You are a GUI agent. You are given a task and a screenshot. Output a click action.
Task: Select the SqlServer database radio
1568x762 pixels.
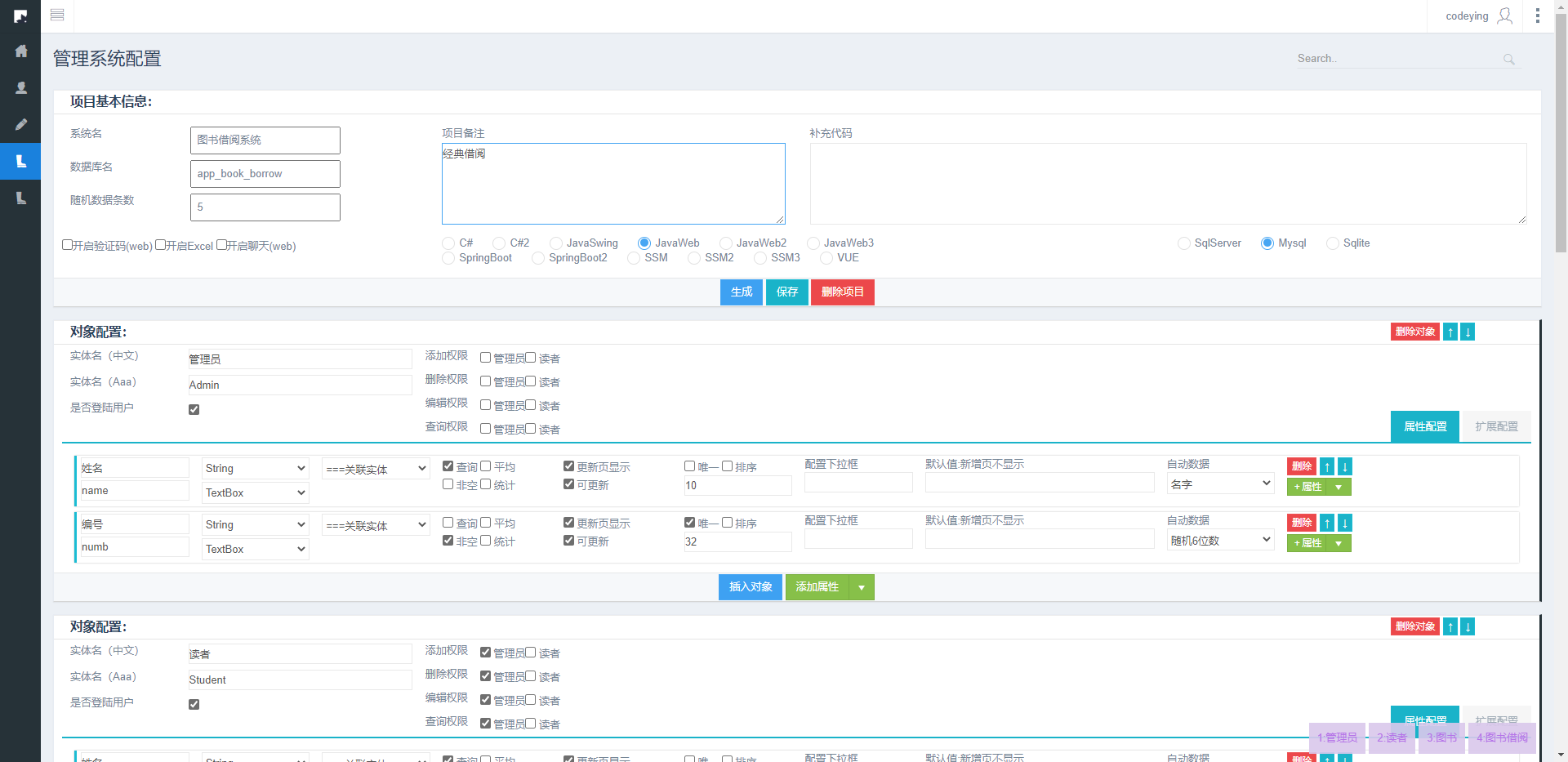[1184, 243]
